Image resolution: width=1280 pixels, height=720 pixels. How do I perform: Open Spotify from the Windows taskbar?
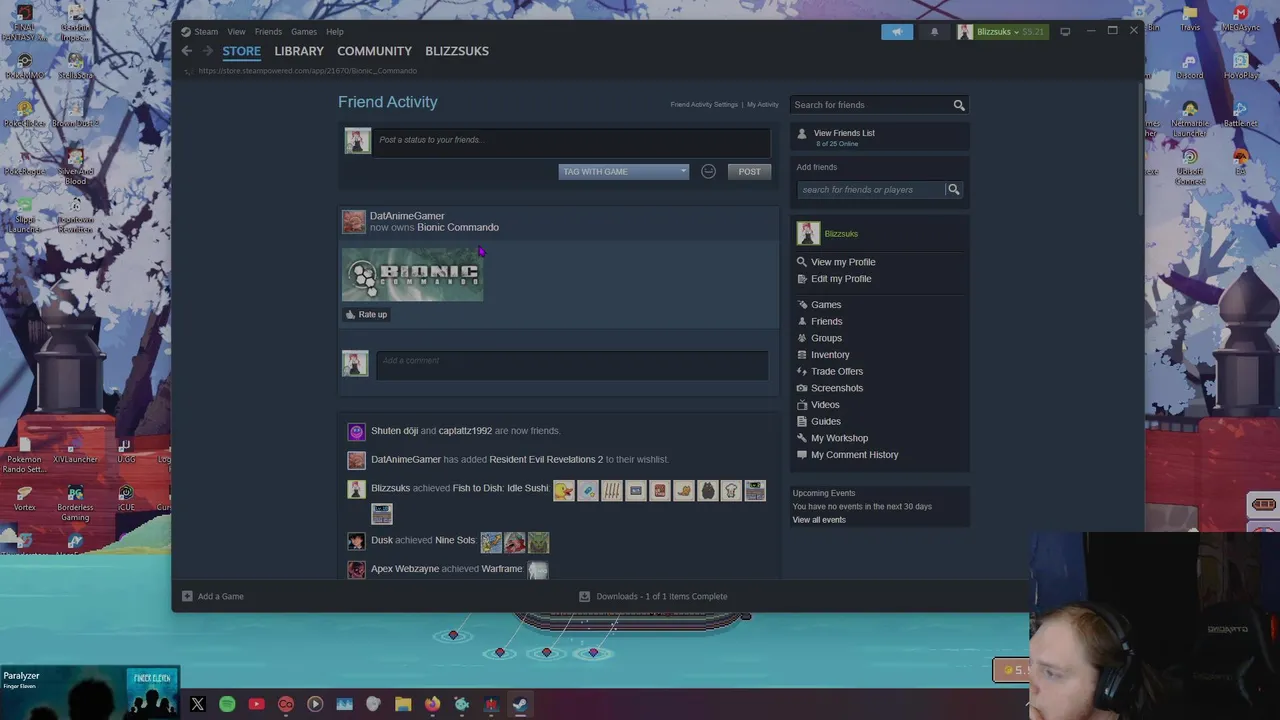(227, 704)
